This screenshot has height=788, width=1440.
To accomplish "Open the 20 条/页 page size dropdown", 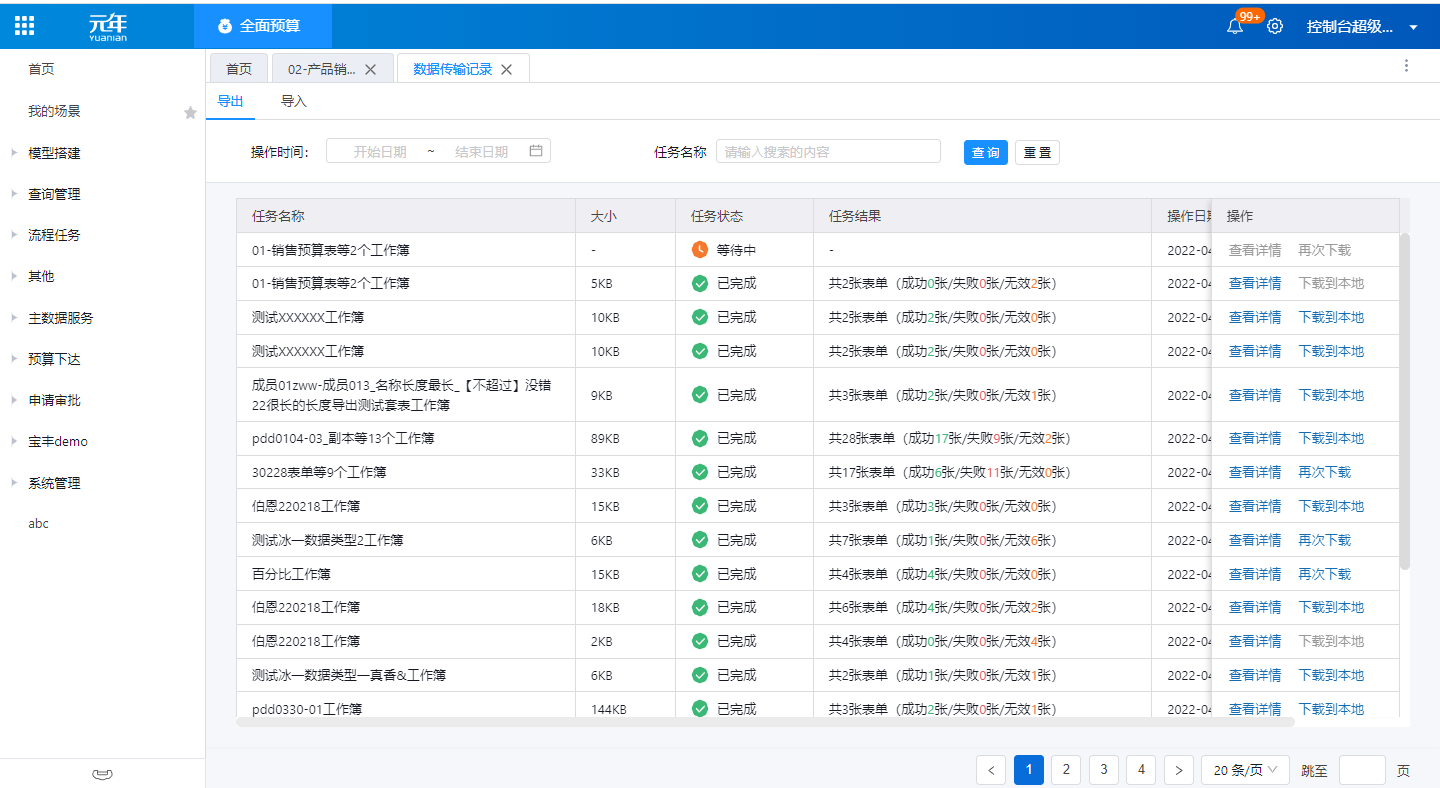I will 1245,770.
